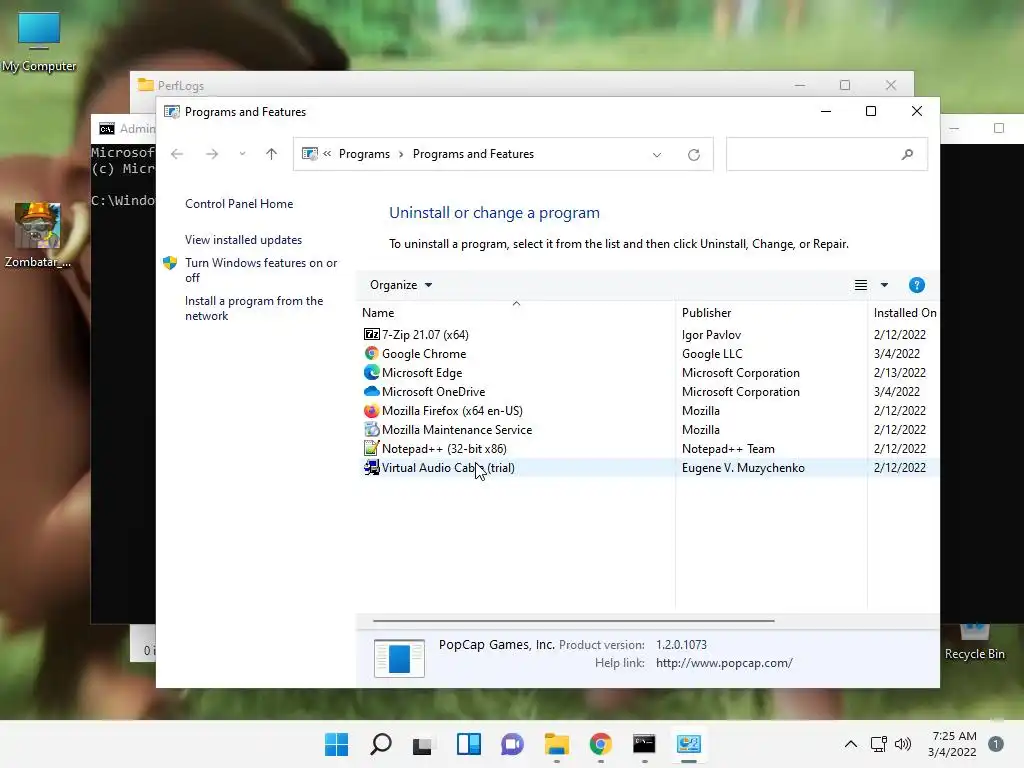Click Install a program from the network
Screen dimensions: 1024x768
[x=254, y=308]
